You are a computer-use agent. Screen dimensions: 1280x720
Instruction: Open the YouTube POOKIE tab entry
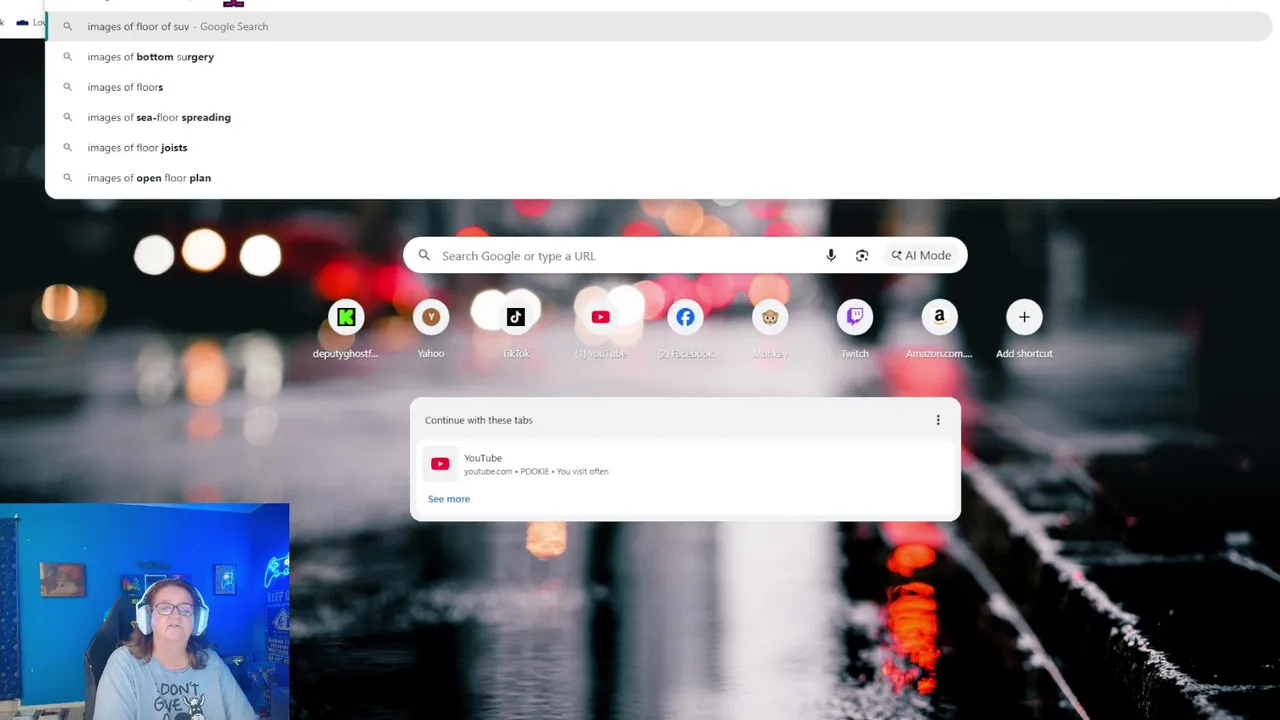pos(685,464)
